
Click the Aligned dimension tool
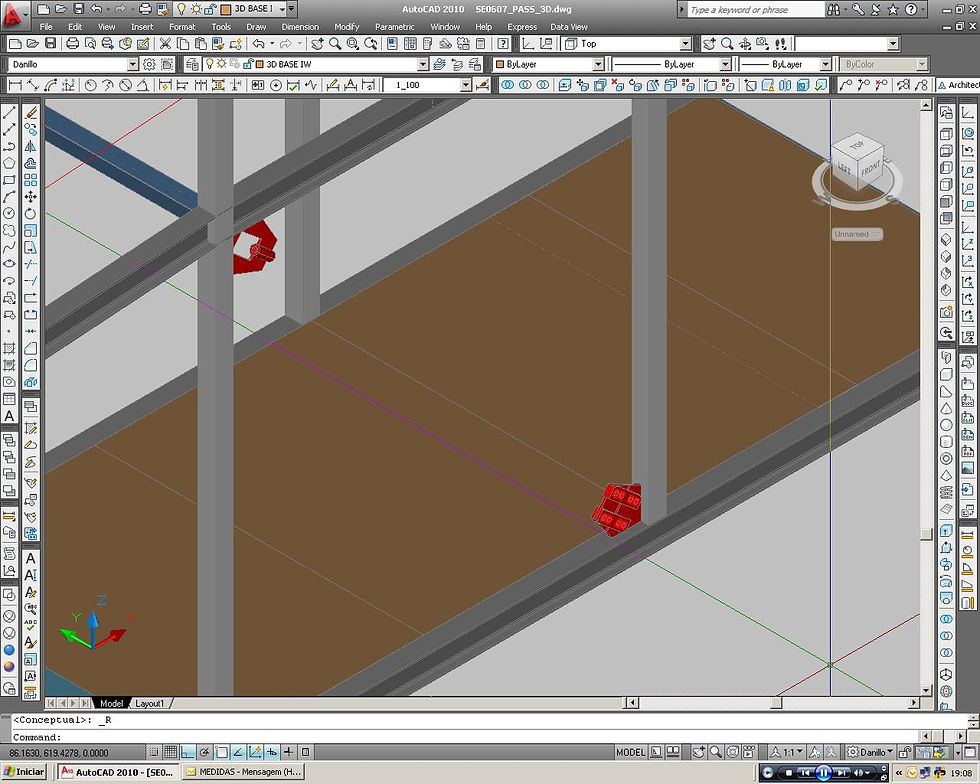[x=33, y=85]
